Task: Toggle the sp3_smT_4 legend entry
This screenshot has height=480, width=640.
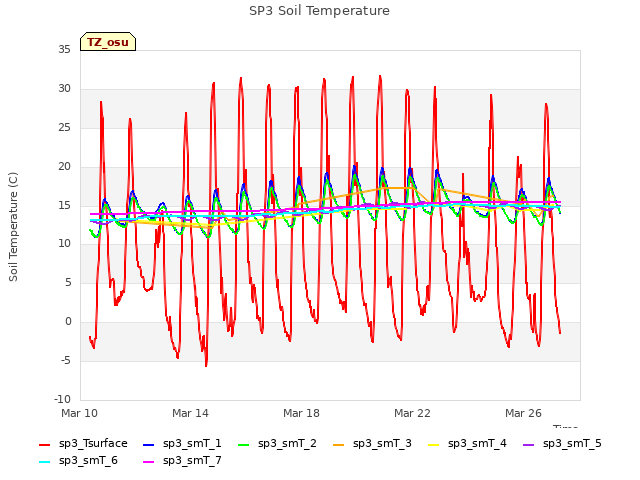Action: click(x=467, y=444)
